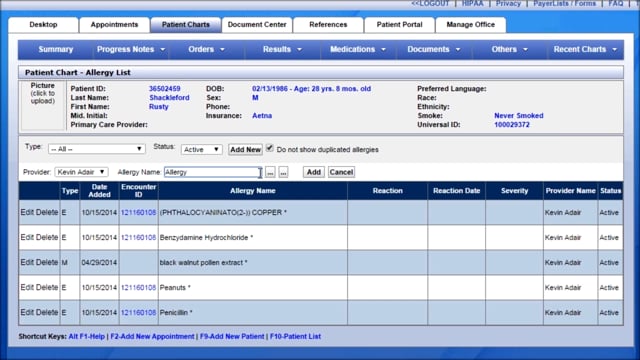The image size is (640, 360).
Task: Click the Add button for allergy
Action: pyautogui.click(x=313, y=172)
